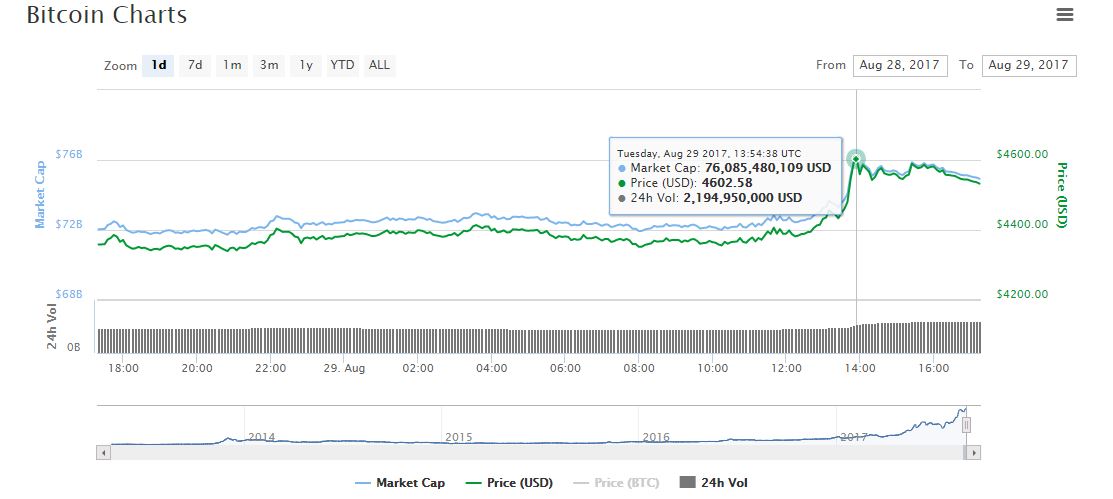This screenshot has width=1113, height=499.
Task: Enable the Price (BTC) series in legend
Action: pyautogui.click(x=615, y=483)
